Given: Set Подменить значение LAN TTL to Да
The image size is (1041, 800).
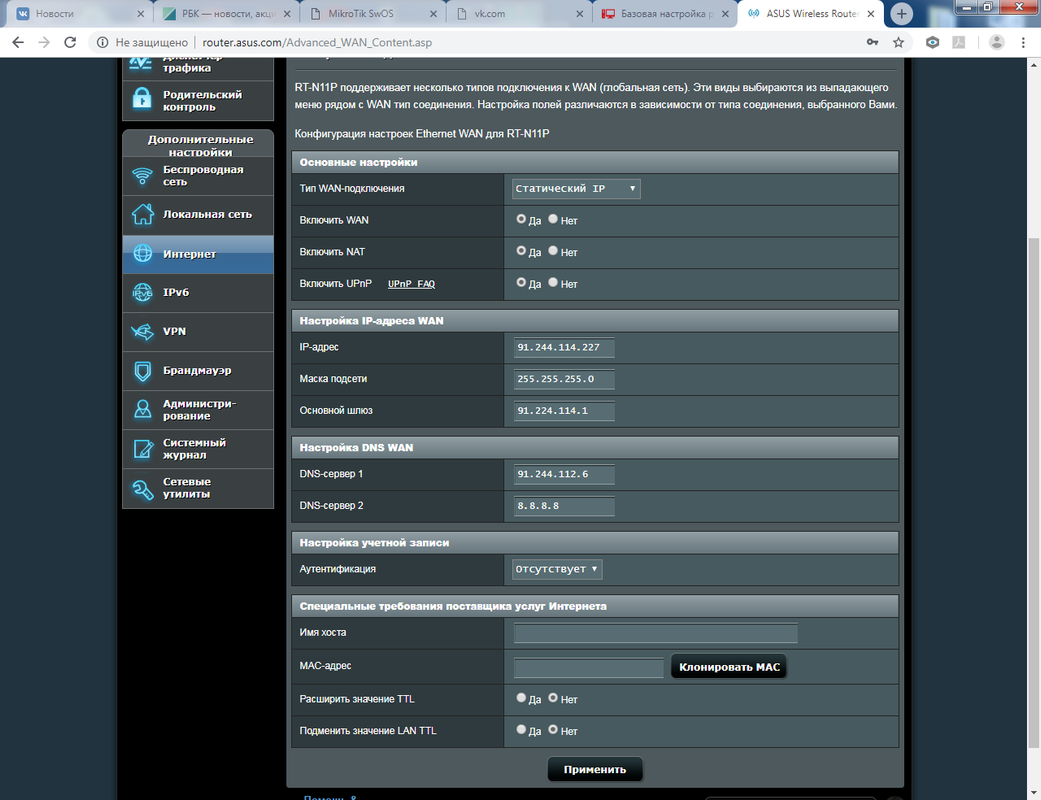Looking at the screenshot, I should tap(521, 730).
